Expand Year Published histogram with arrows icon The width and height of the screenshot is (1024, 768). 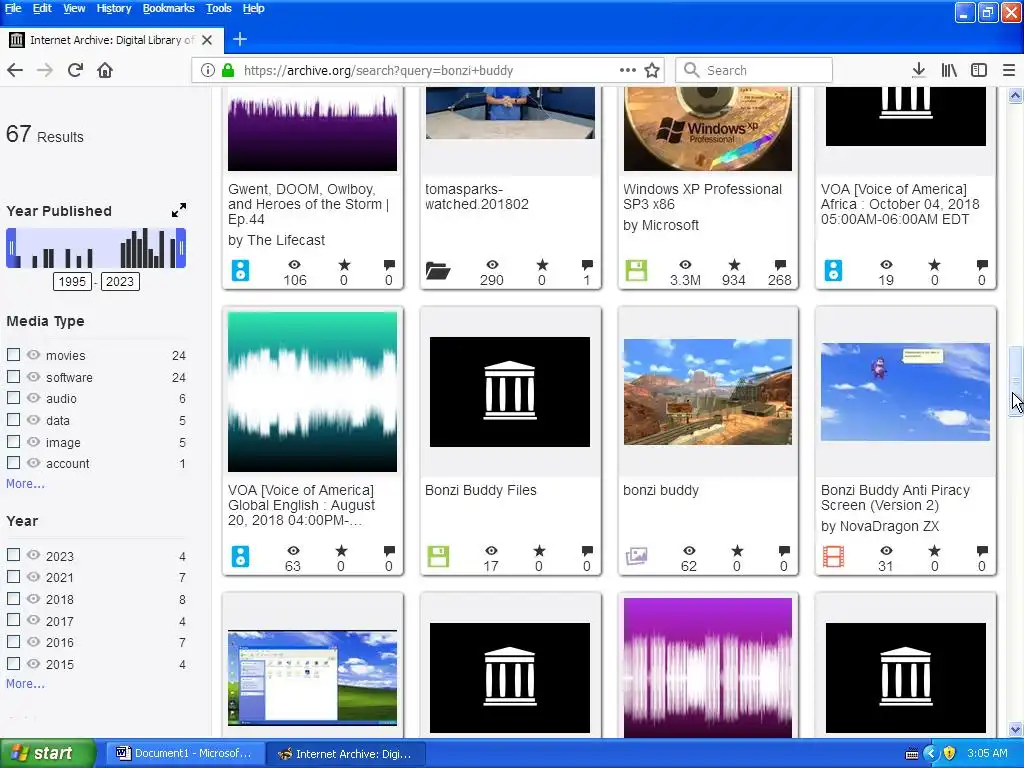pos(178,210)
